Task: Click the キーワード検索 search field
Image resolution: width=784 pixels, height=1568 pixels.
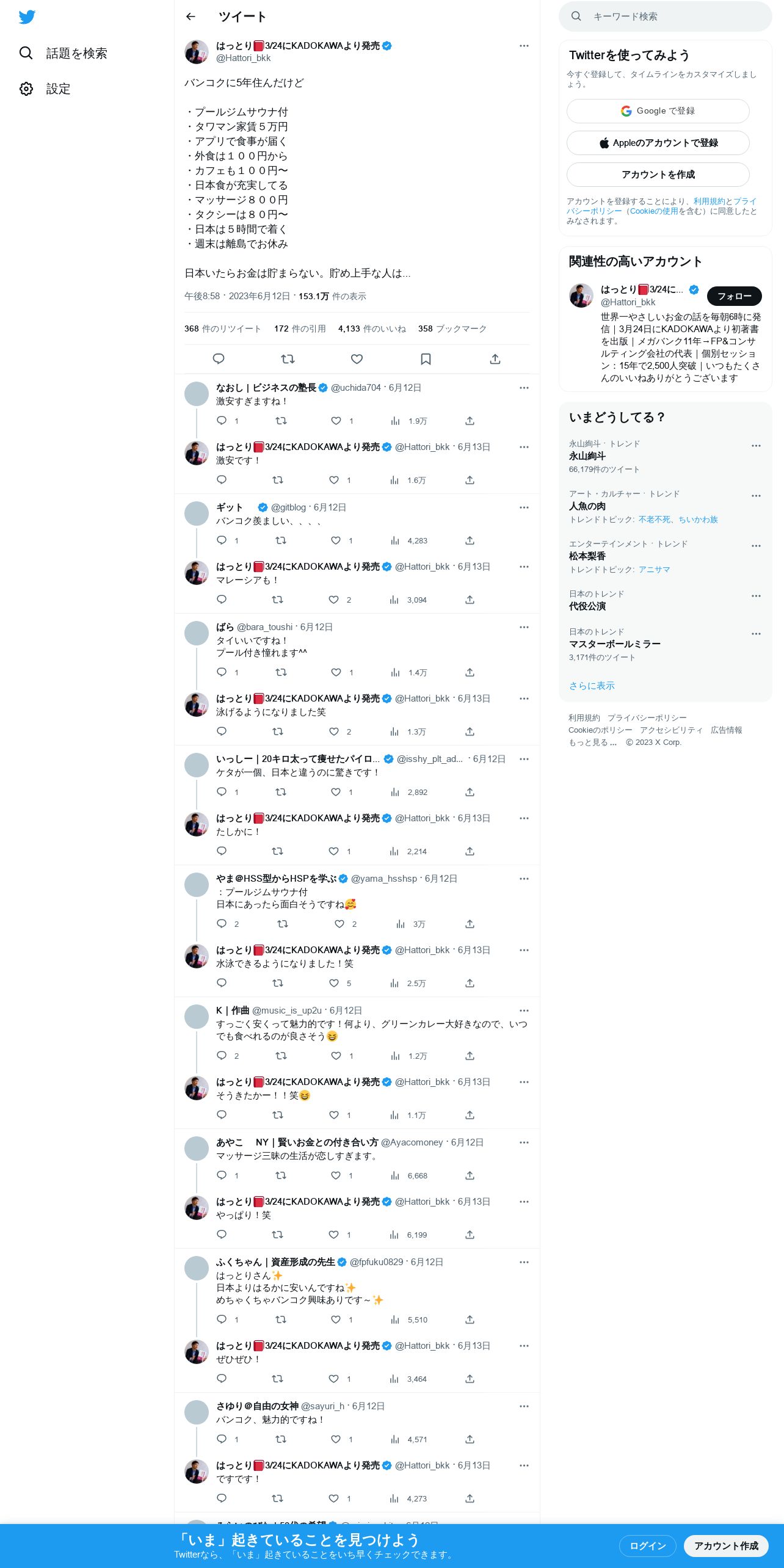Action: click(666, 16)
